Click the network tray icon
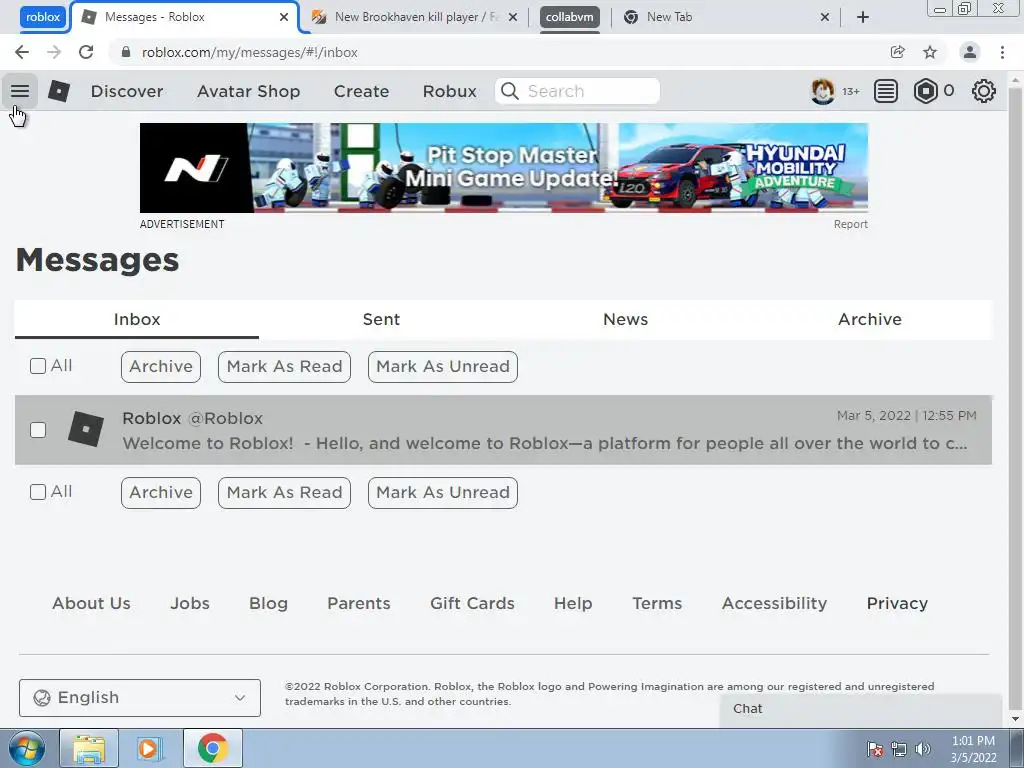This screenshot has height=768, width=1024. [x=899, y=749]
